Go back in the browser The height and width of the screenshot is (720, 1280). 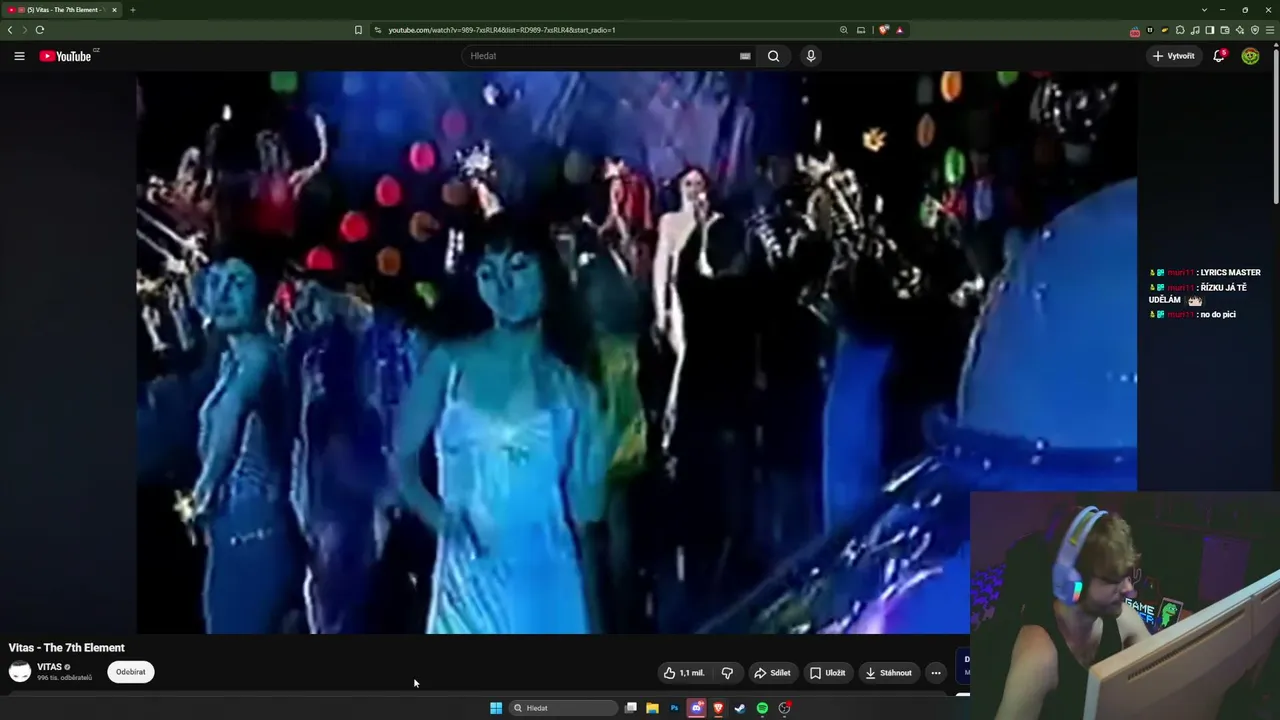pyautogui.click(x=10, y=30)
